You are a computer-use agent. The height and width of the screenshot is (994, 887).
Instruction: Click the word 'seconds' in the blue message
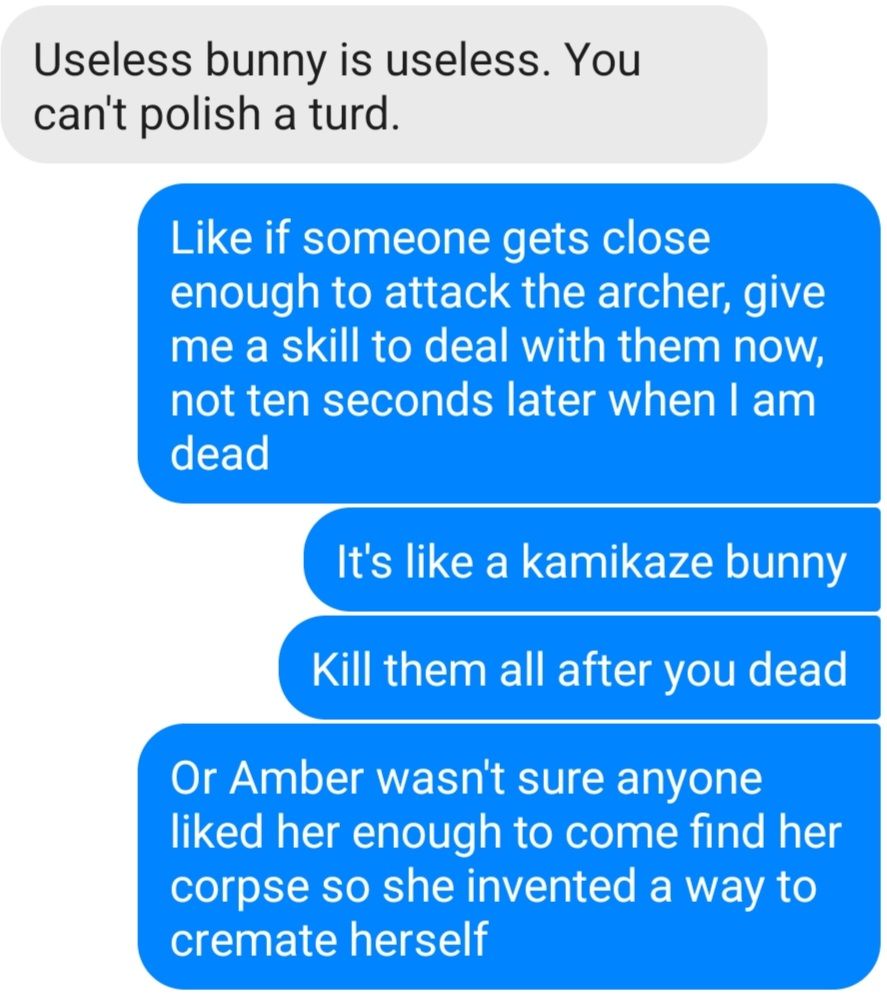point(408,401)
